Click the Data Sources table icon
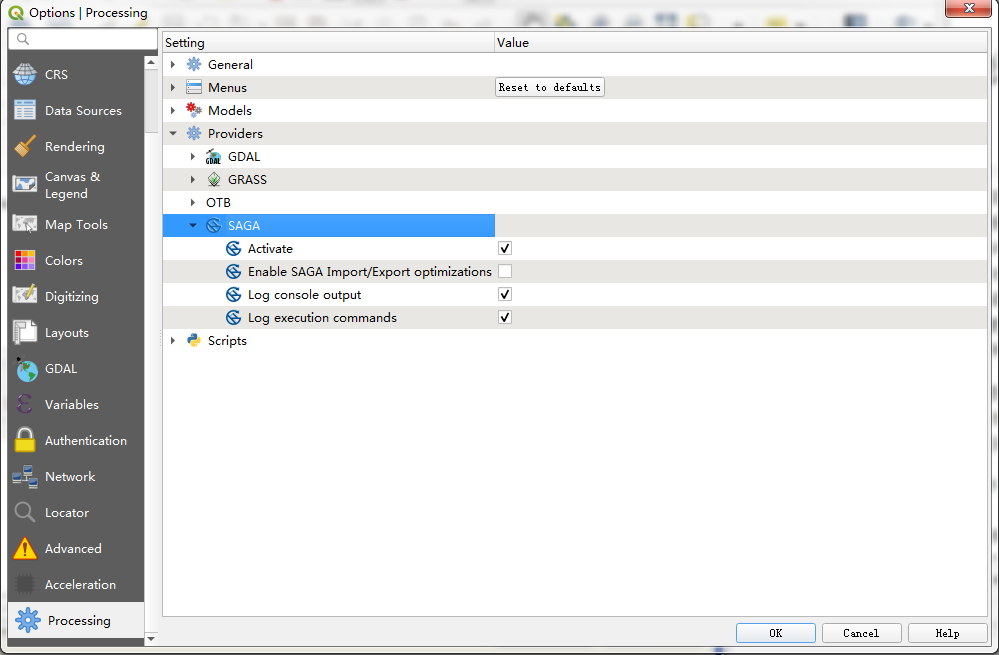 point(25,110)
